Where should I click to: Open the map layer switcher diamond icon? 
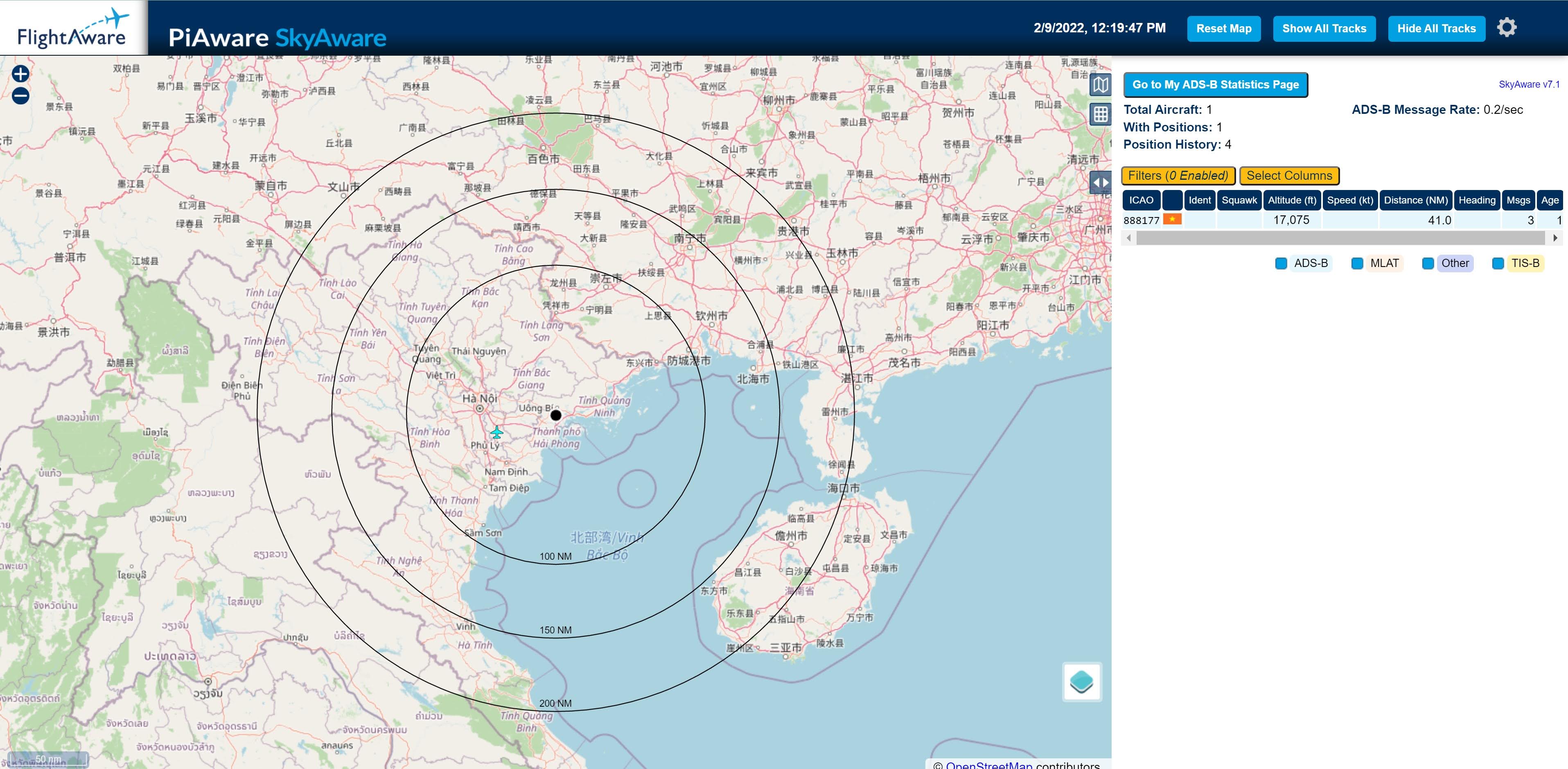point(1082,681)
